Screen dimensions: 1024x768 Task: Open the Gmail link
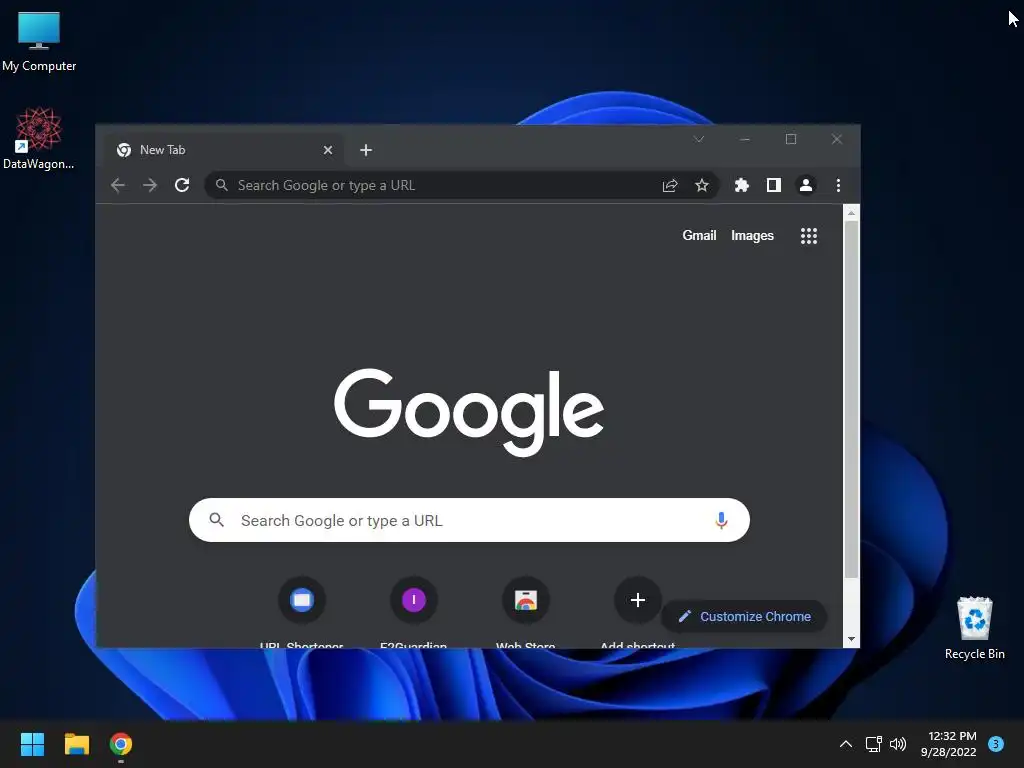coord(699,236)
